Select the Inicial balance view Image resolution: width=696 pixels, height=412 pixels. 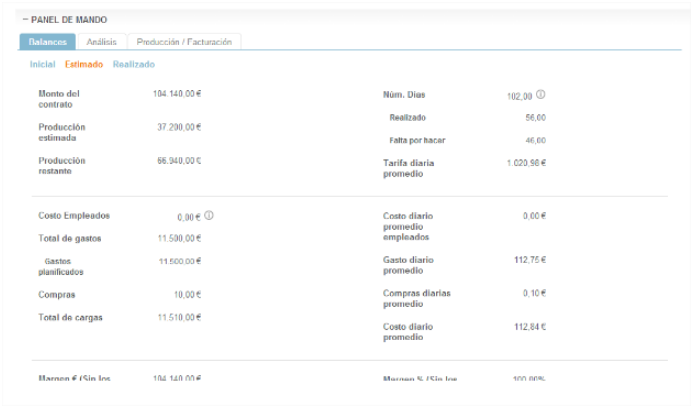(x=42, y=64)
